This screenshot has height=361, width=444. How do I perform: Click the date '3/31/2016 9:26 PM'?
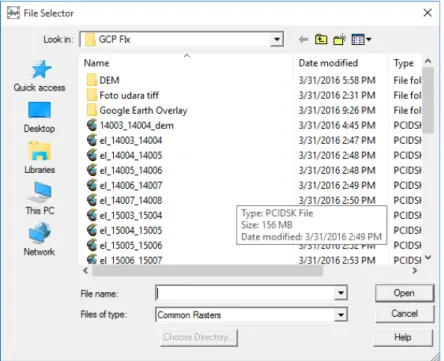coord(337,110)
